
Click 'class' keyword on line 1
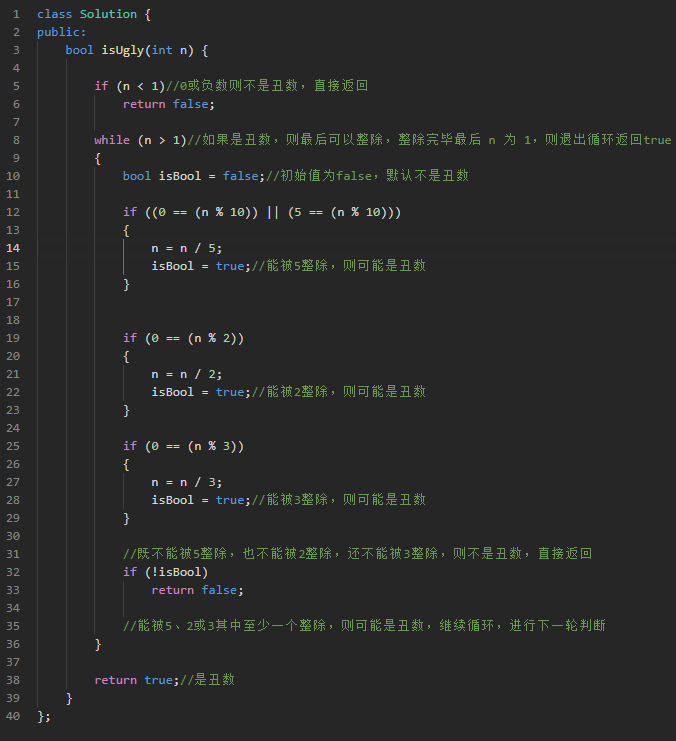pyautogui.click(x=54, y=14)
